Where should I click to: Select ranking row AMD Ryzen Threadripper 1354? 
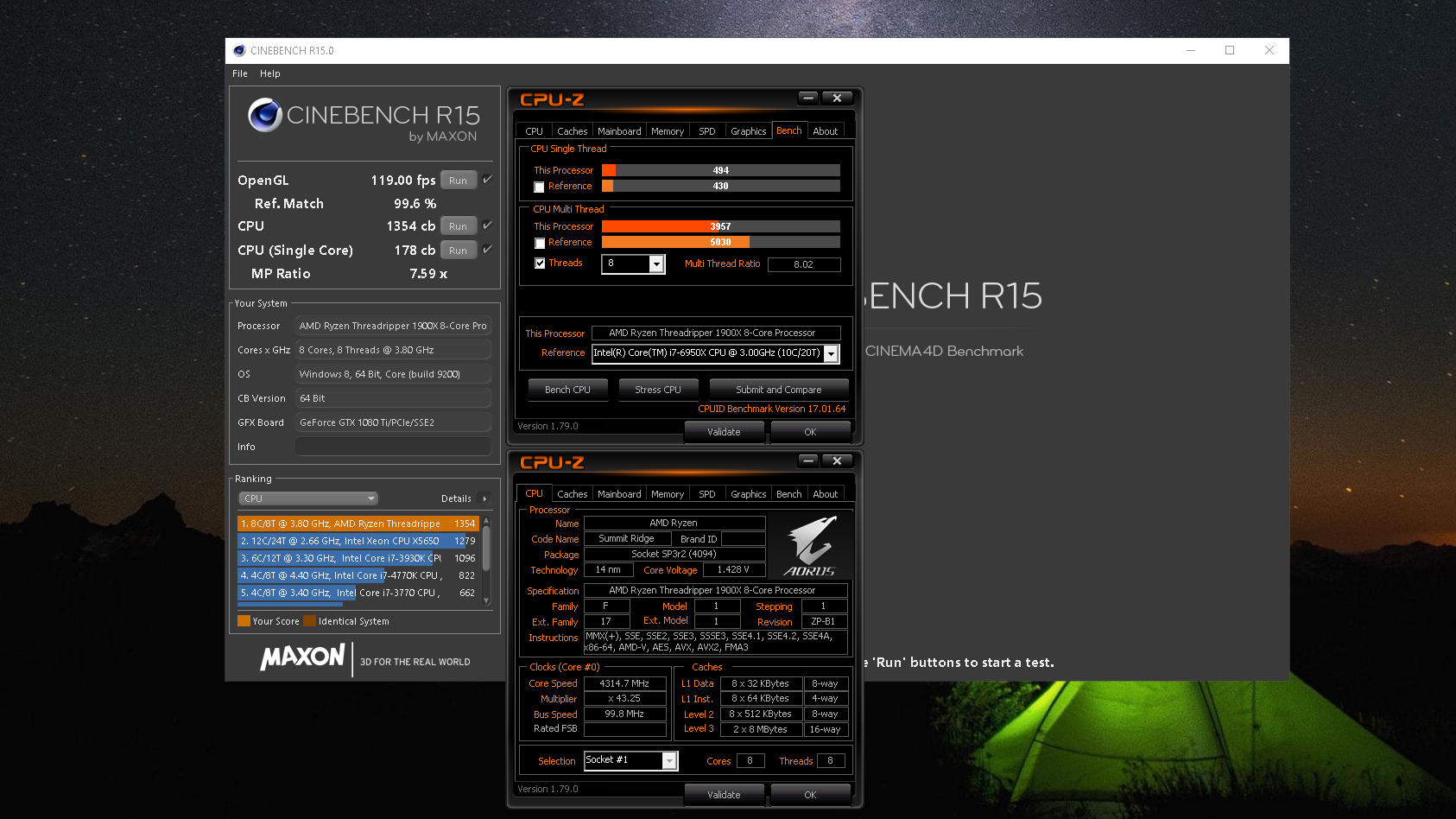click(358, 524)
